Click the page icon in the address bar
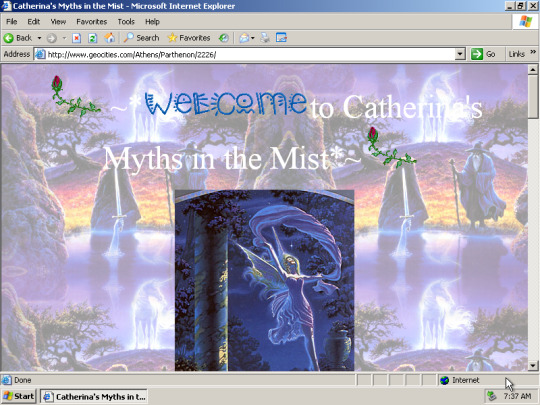The image size is (540, 405). (40, 54)
